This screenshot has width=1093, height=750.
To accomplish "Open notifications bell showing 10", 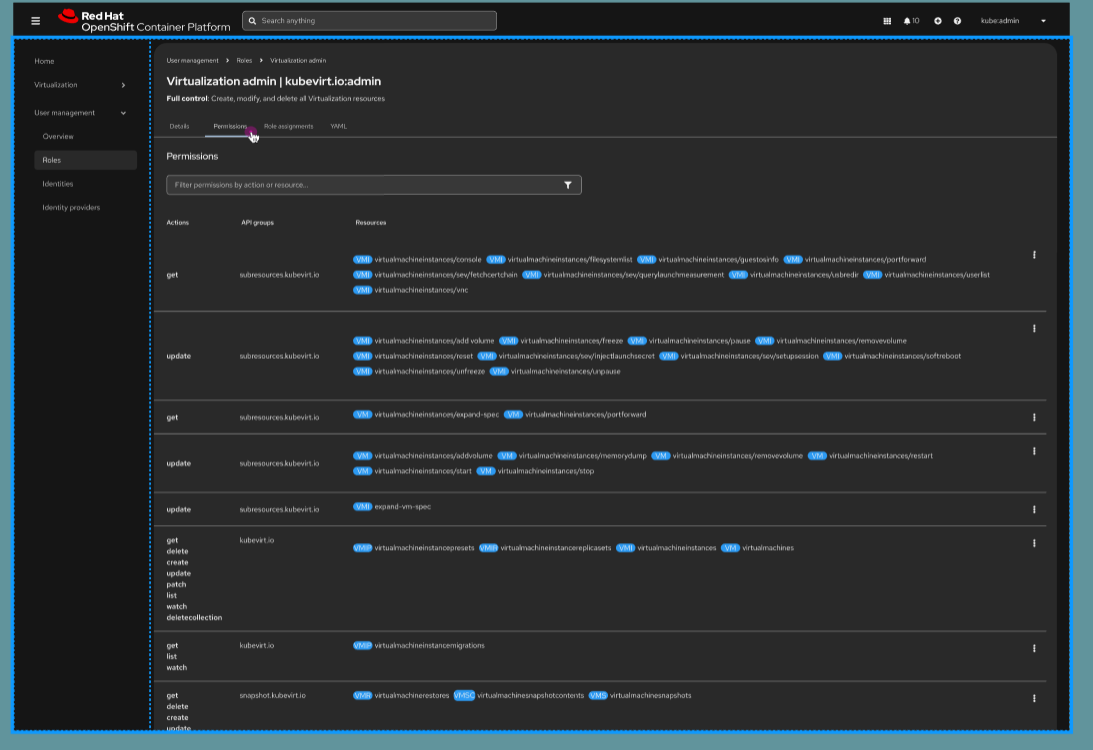I will 911,21.
